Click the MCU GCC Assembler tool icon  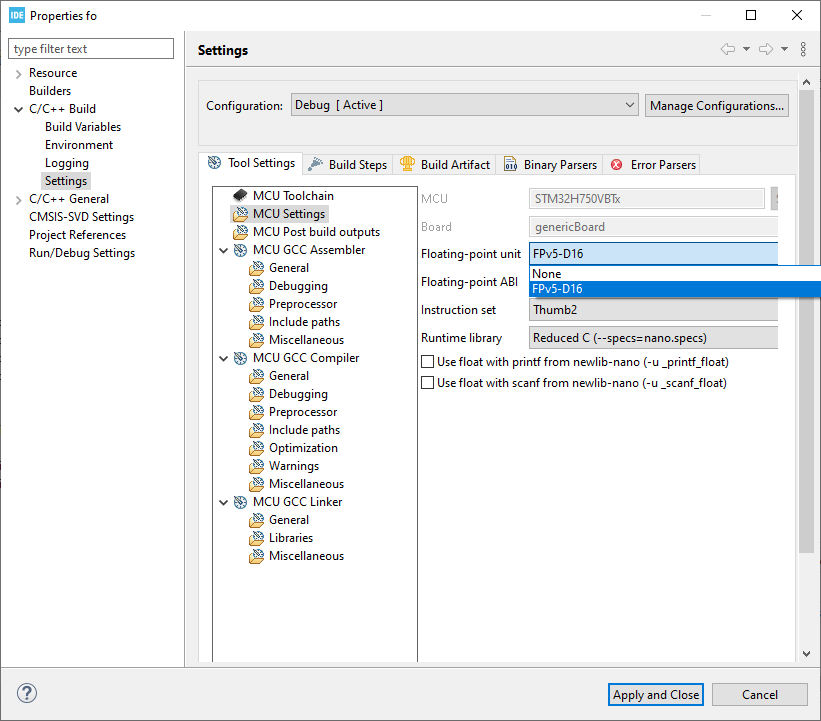[x=240, y=250]
